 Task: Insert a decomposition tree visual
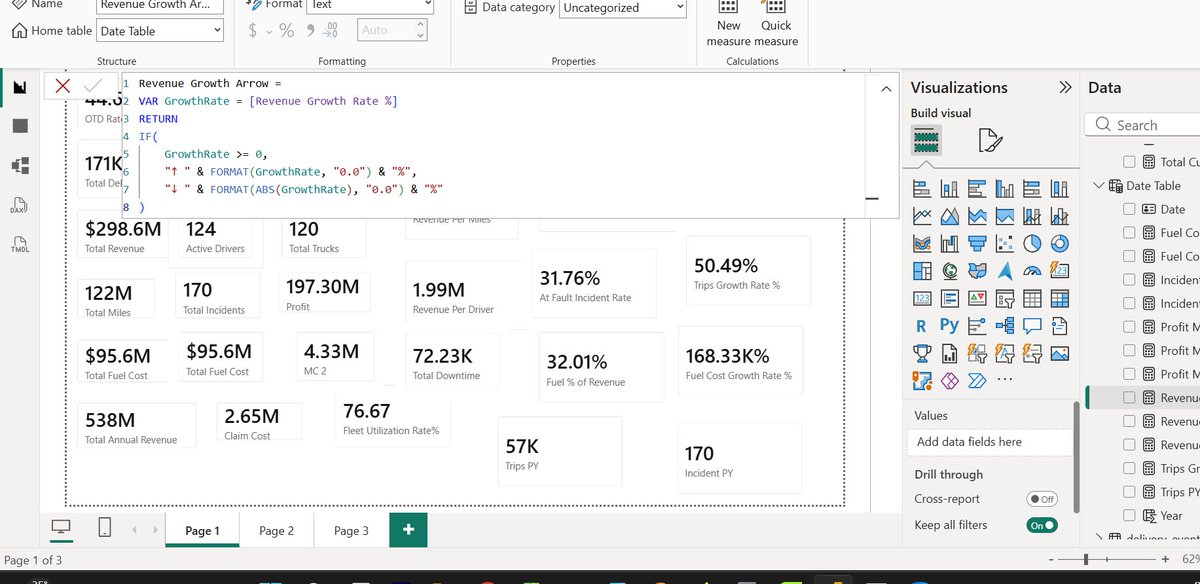(x=1005, y=326)
